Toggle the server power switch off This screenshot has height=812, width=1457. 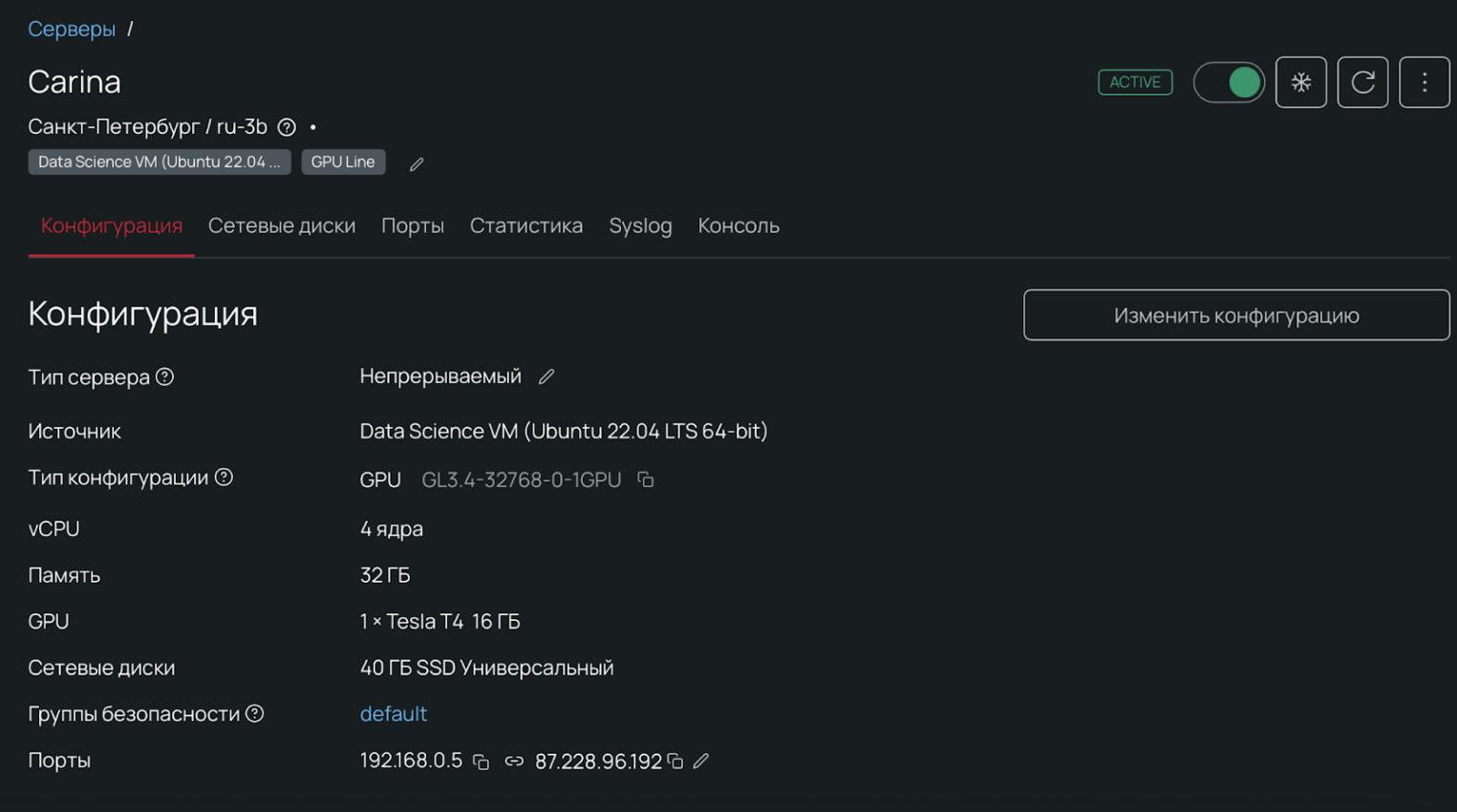pos(1229,82)
